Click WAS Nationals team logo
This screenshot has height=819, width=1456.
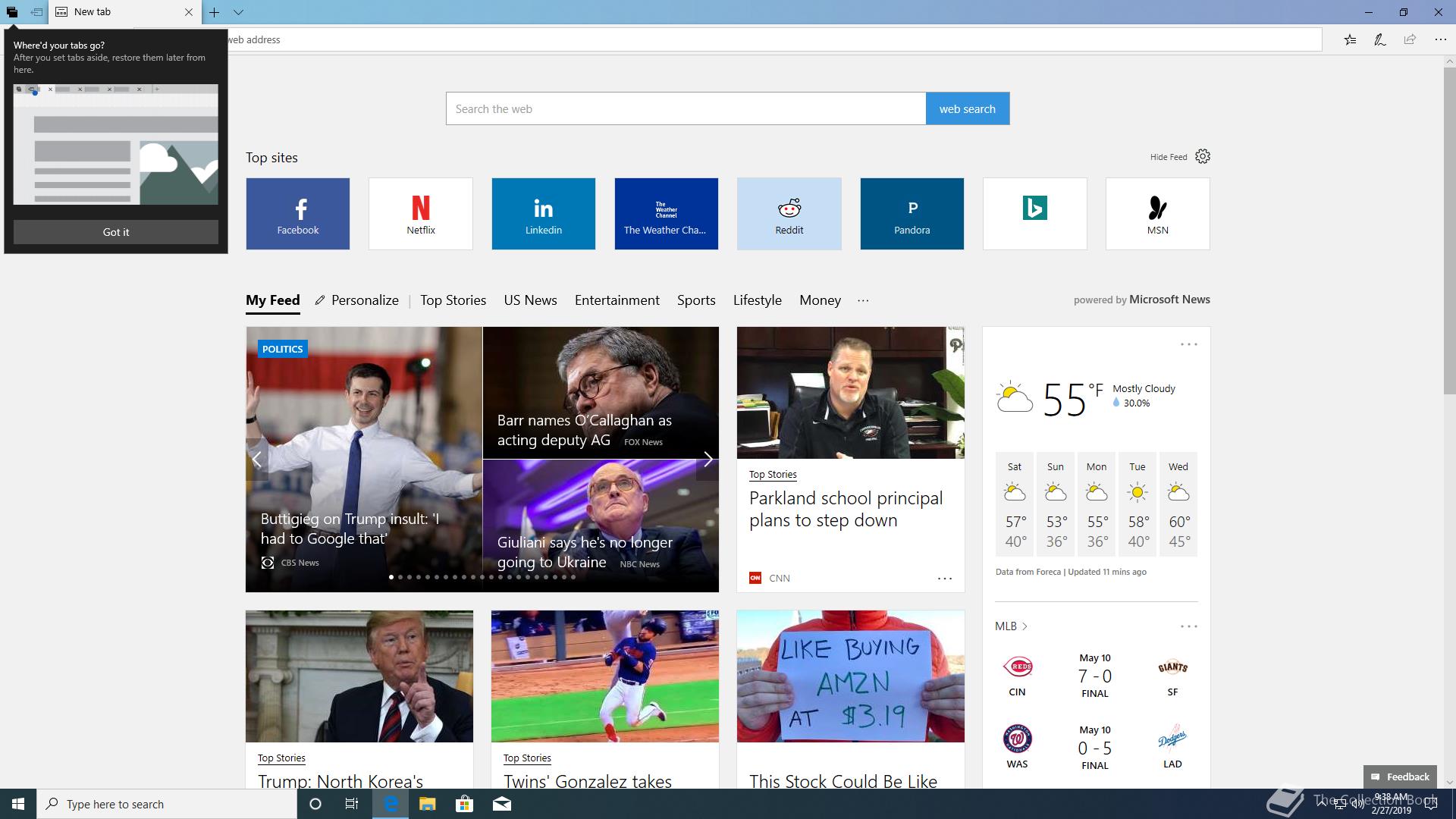[1018, 739]
